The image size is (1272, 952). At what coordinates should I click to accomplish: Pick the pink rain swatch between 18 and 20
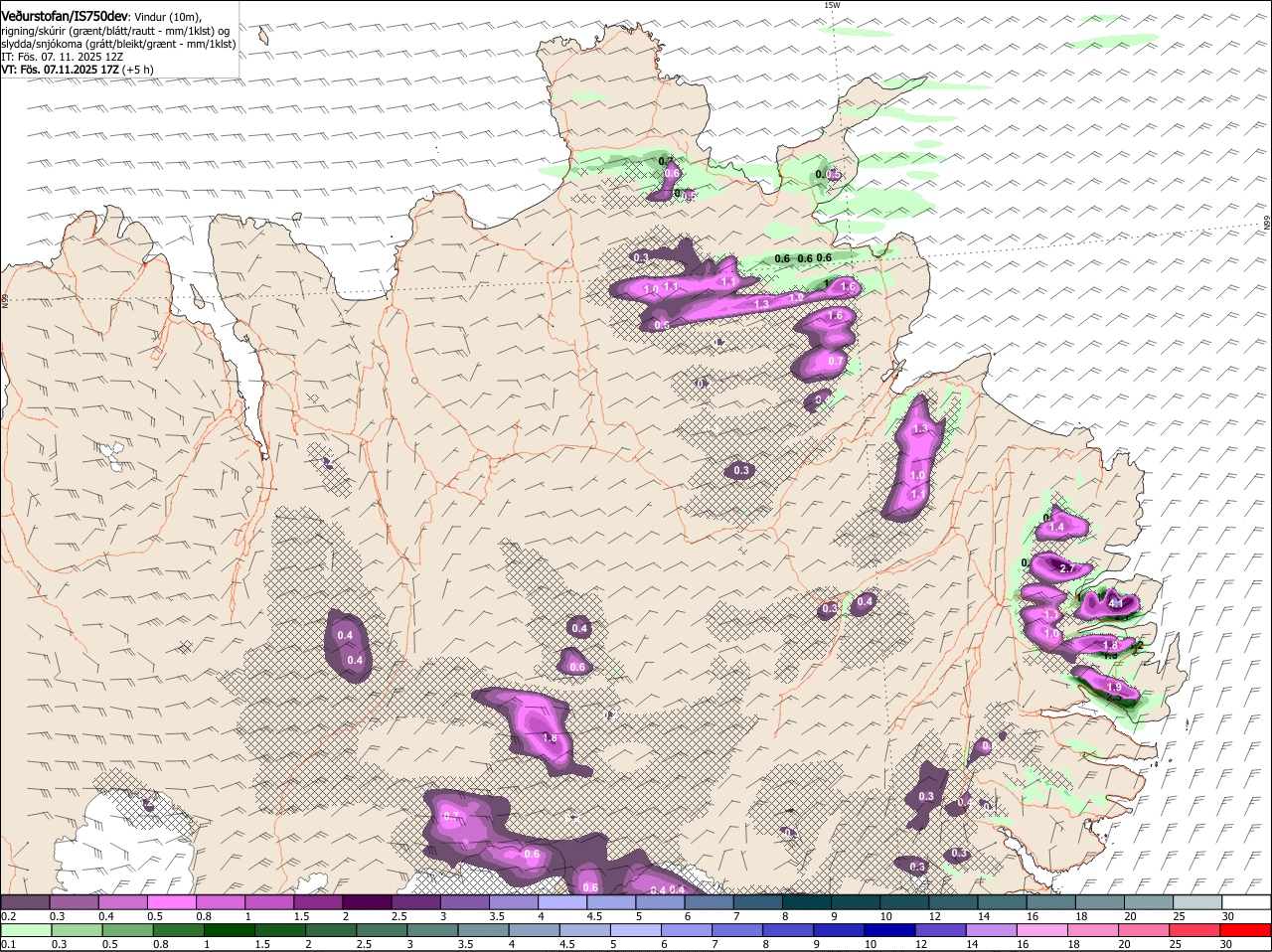click(x=1094, y=931)
